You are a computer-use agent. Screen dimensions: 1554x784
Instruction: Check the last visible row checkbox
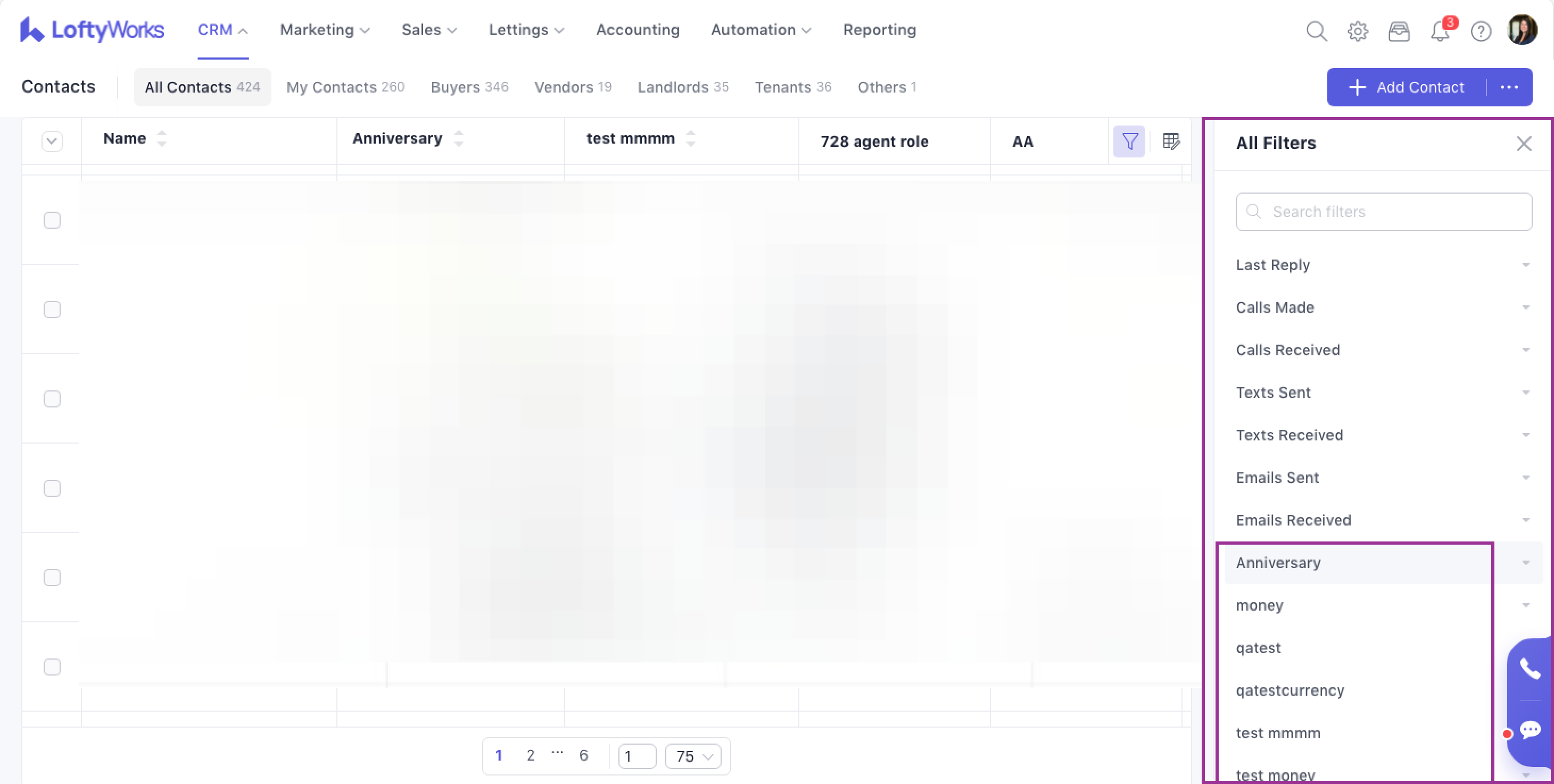click(x=52, y=666)
